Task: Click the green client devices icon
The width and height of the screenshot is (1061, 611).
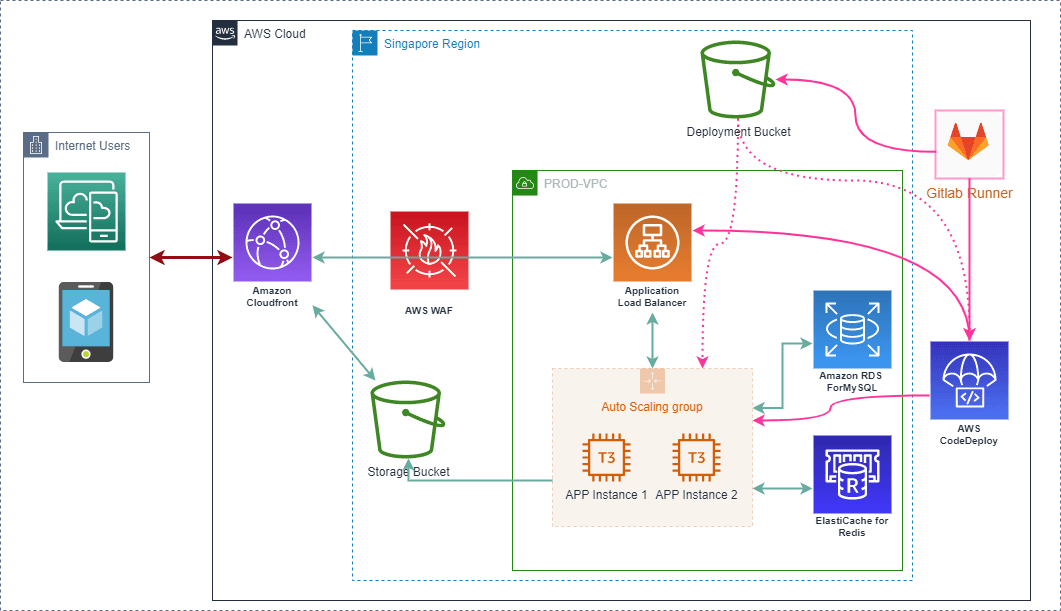Action: point(87,211)
